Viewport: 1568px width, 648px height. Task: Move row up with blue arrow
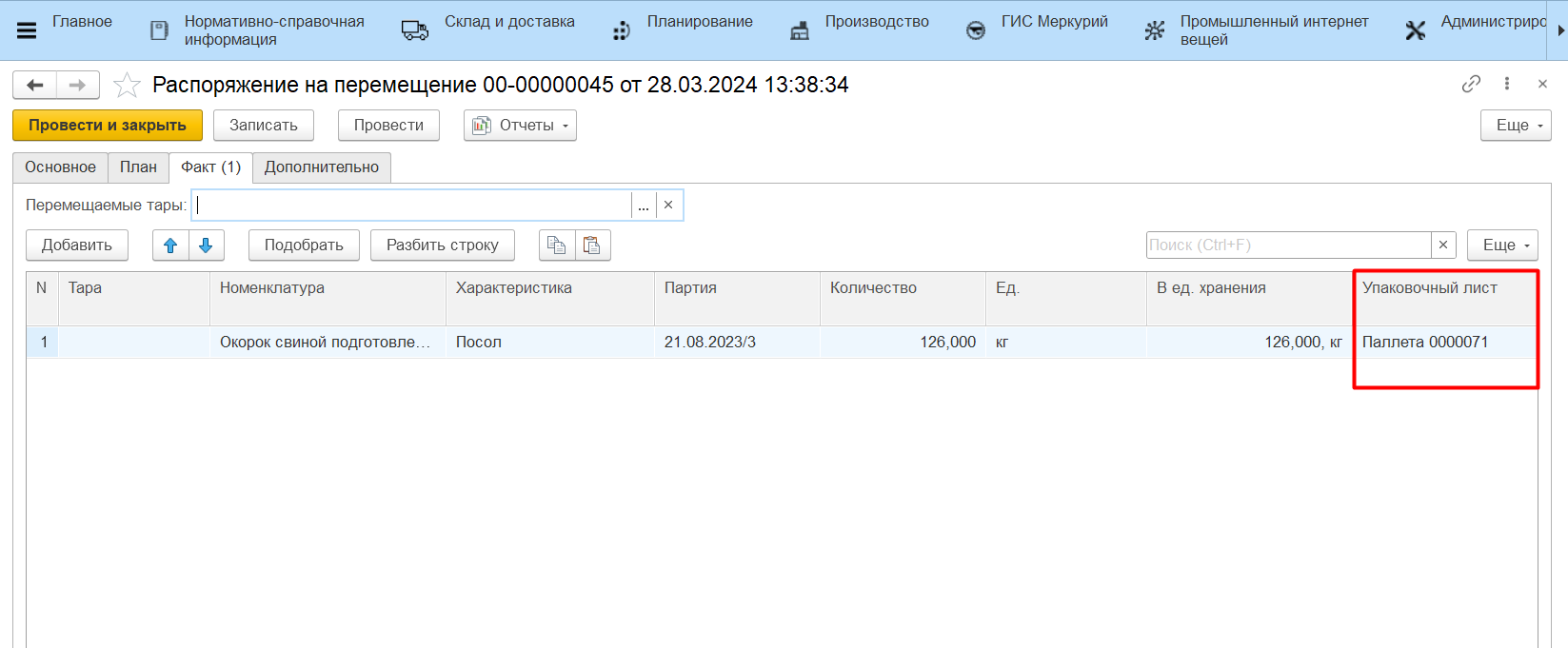(170, 245)
